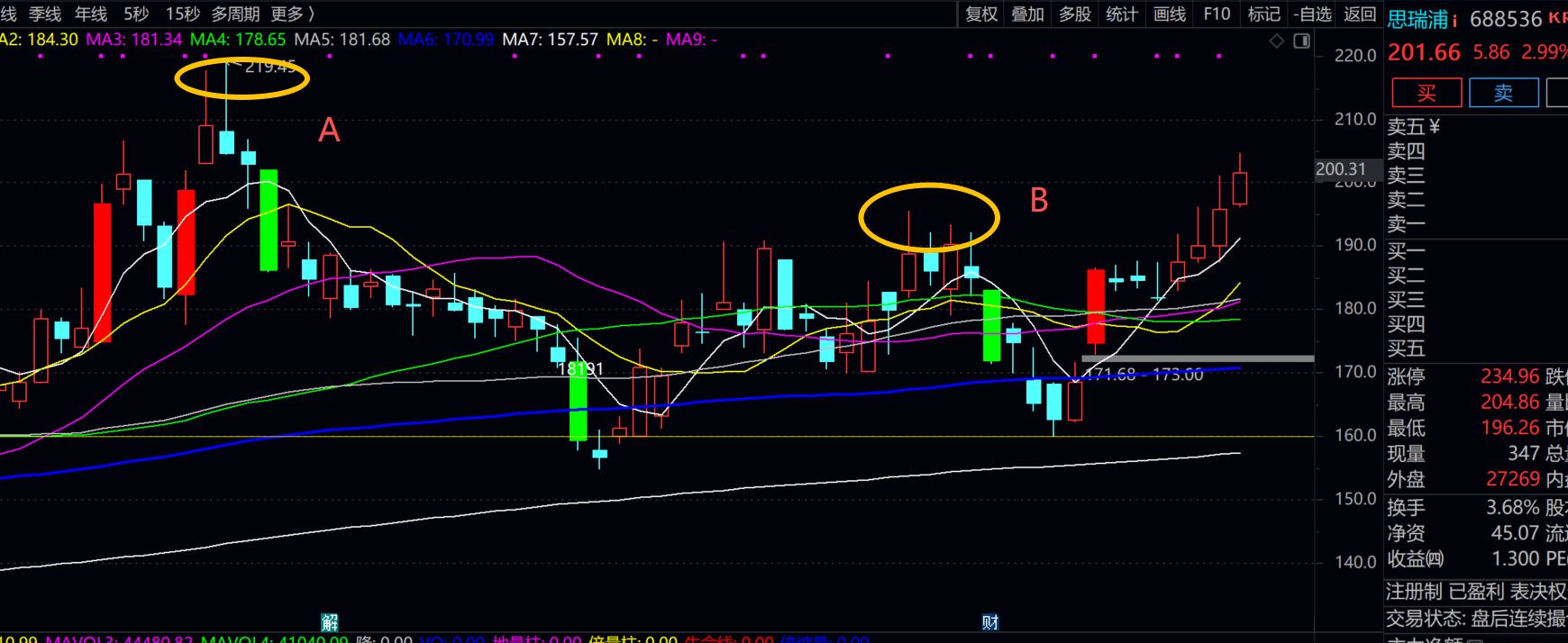Open the 多周期 multi-period view

(x=235, y=14)
